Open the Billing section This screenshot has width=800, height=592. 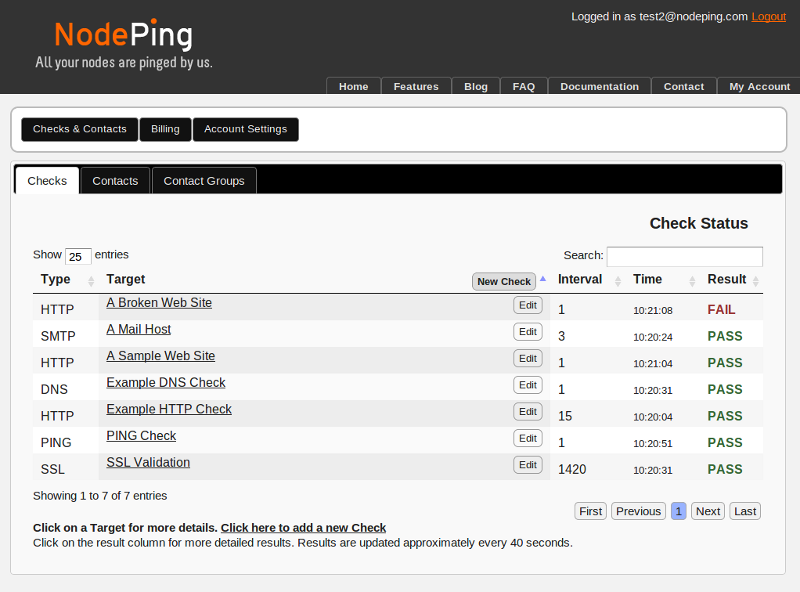[165, 129]
